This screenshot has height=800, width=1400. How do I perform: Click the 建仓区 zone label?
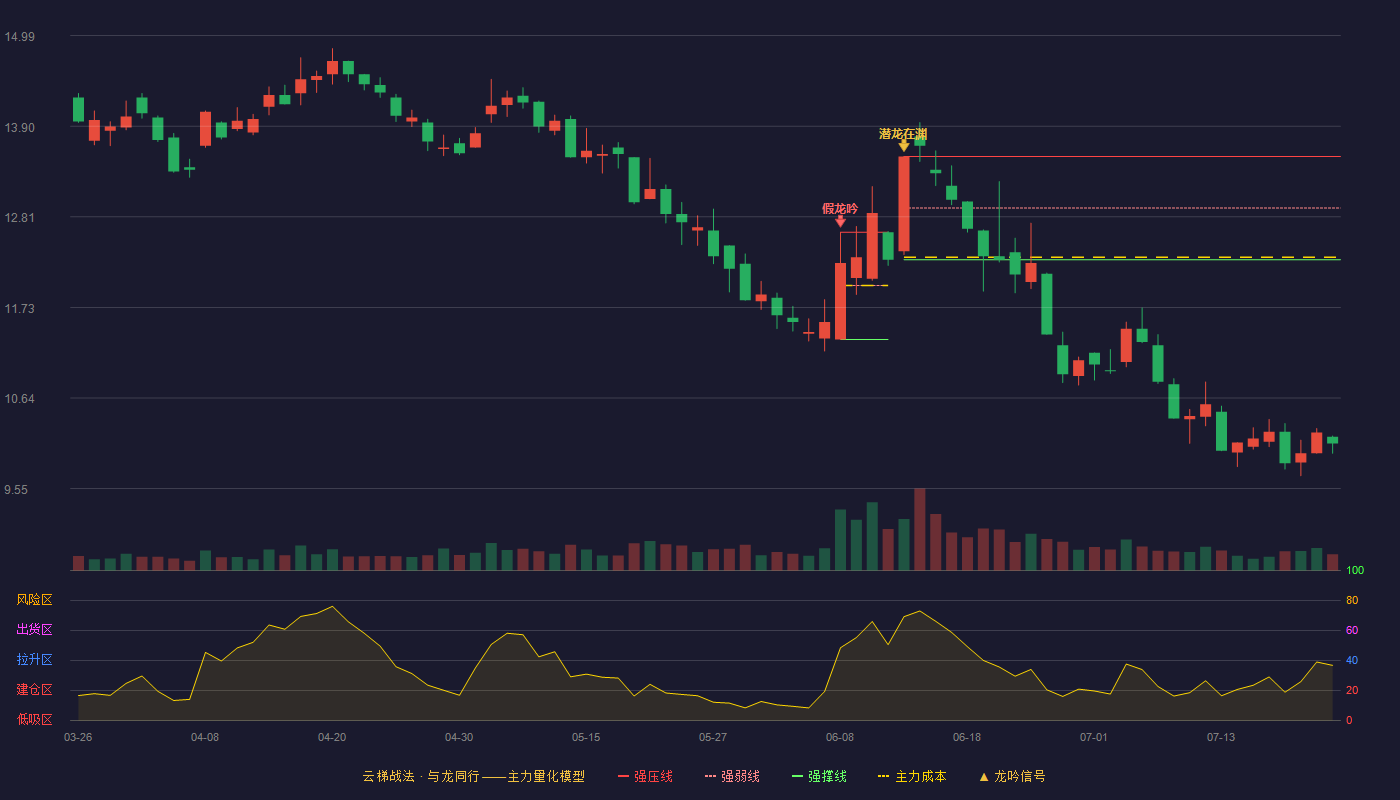point(34,690)
